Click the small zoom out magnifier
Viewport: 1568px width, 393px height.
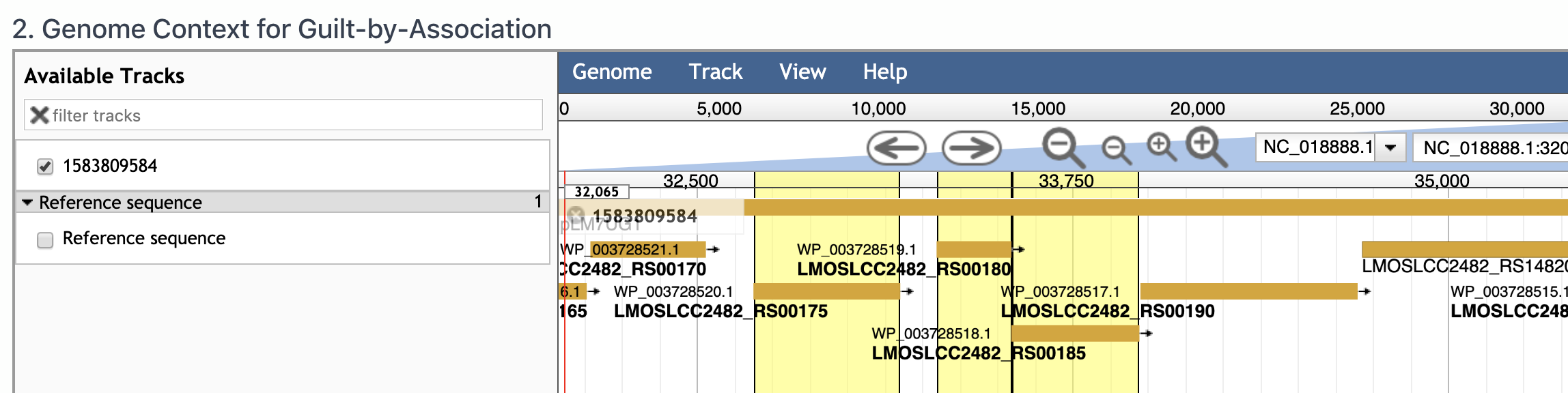1117,150
